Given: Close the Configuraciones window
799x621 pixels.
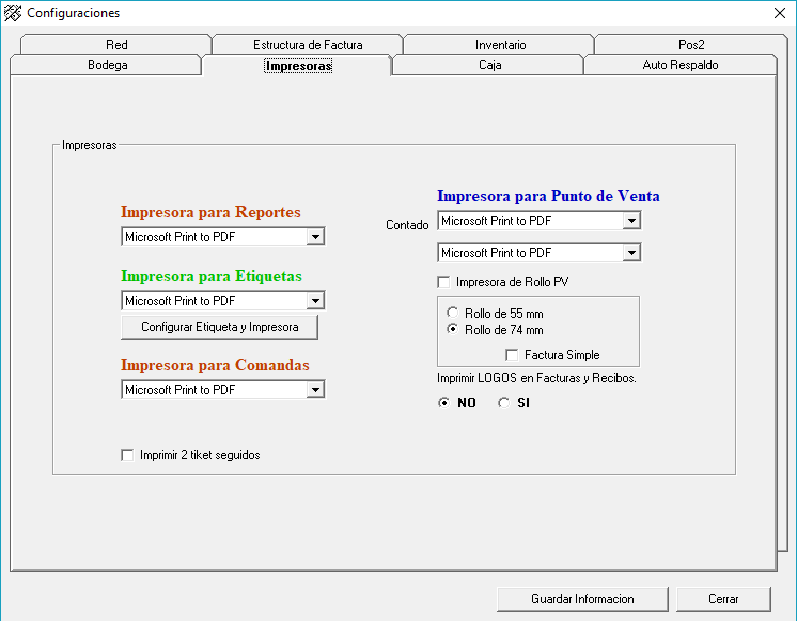Looking at the screenshot, I should tap(779, 13).
